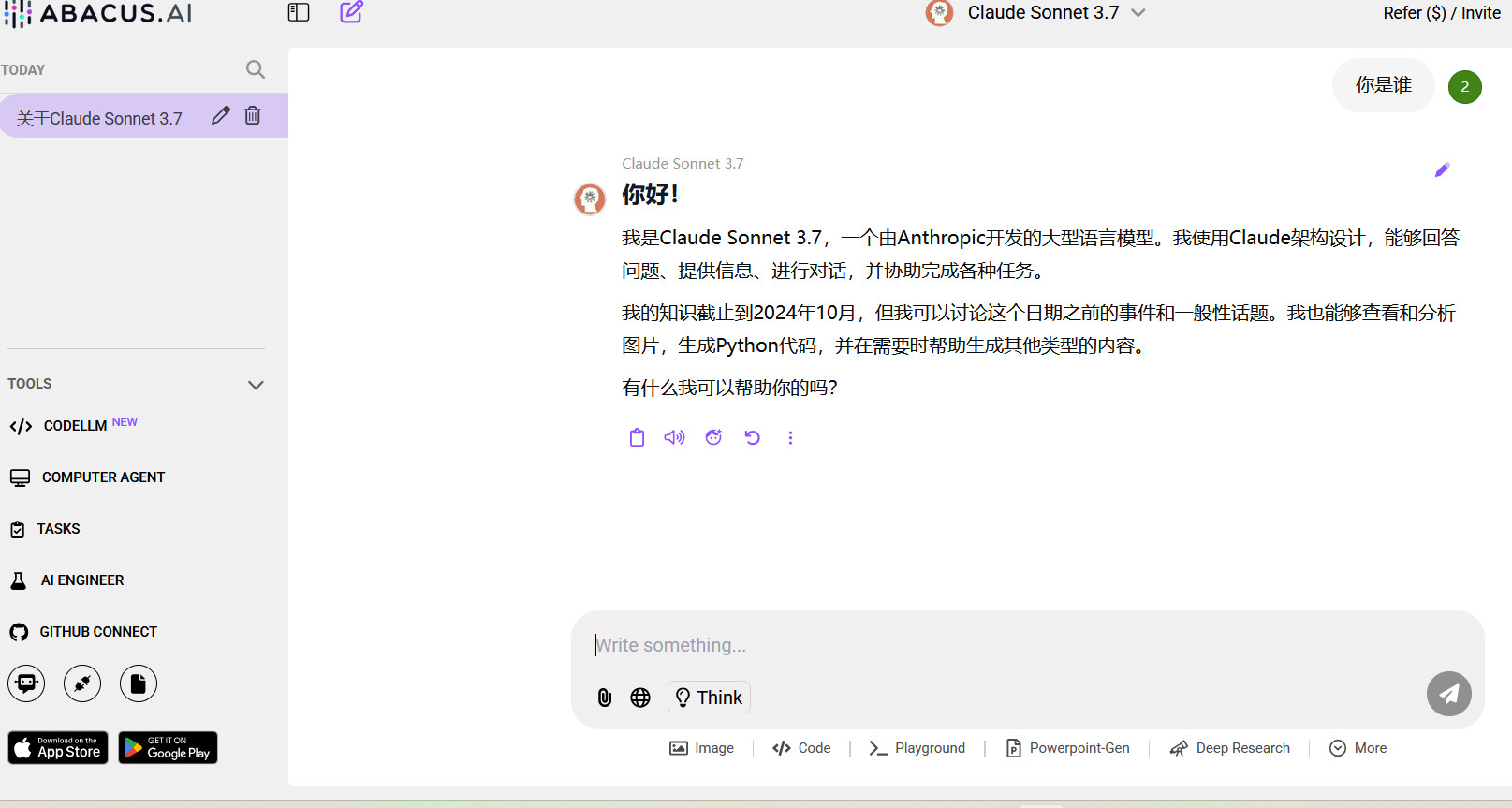Regenerate response with the refresh icon

752,437
